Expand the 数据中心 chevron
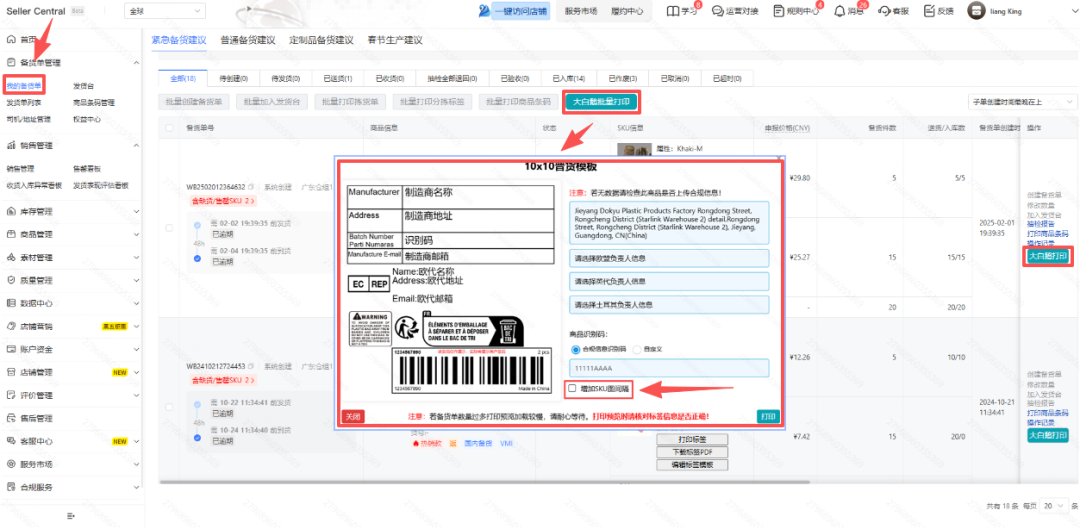Screen dimensions: 1080x529 tap(136, 303)
